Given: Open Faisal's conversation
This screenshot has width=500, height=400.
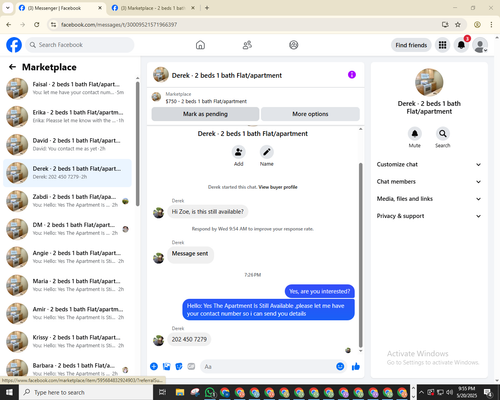Looking at the screenshot, I should [x=67, y=88].
